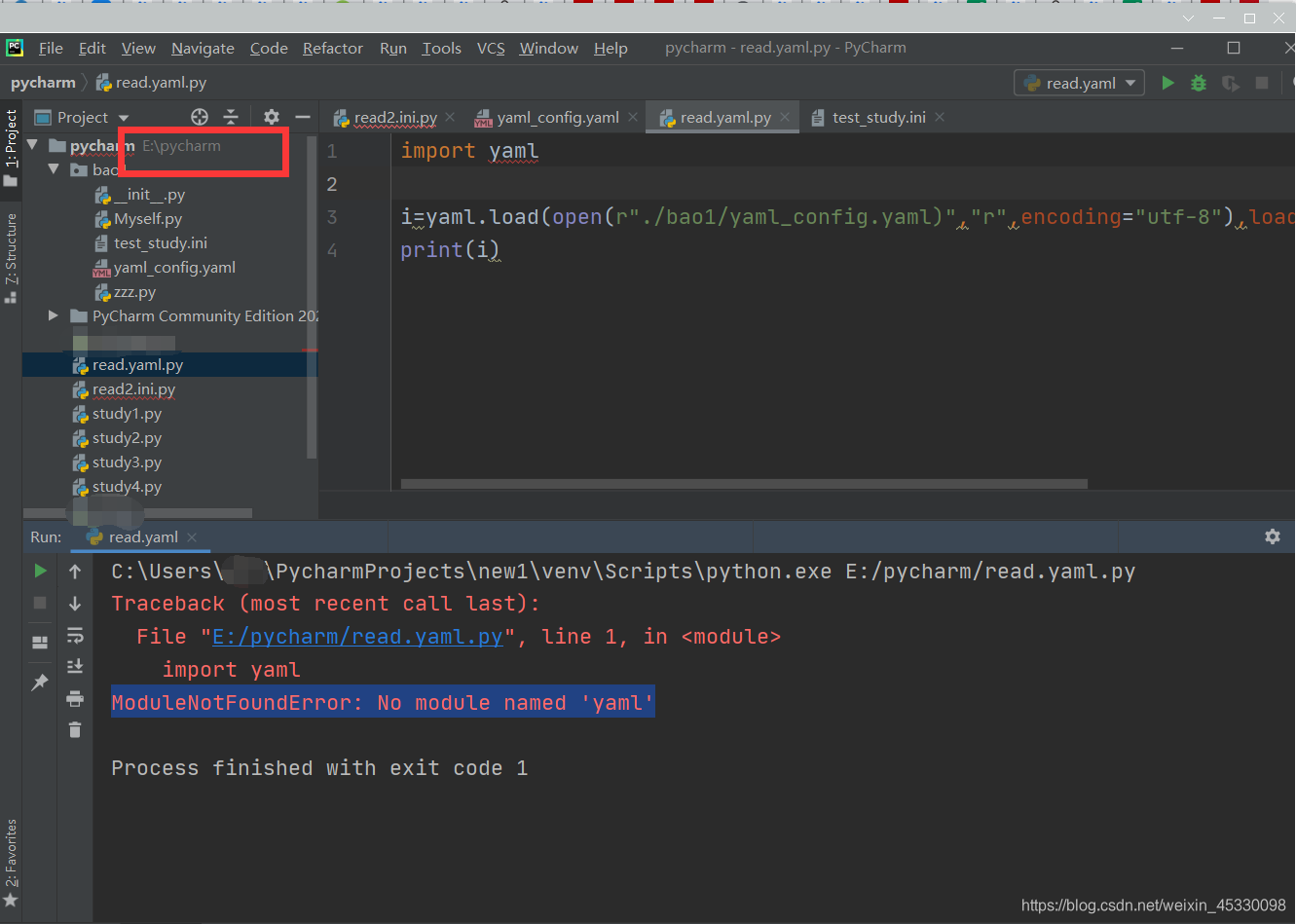Switch to the yaml_config.yaml editor tab

point(557,116)
